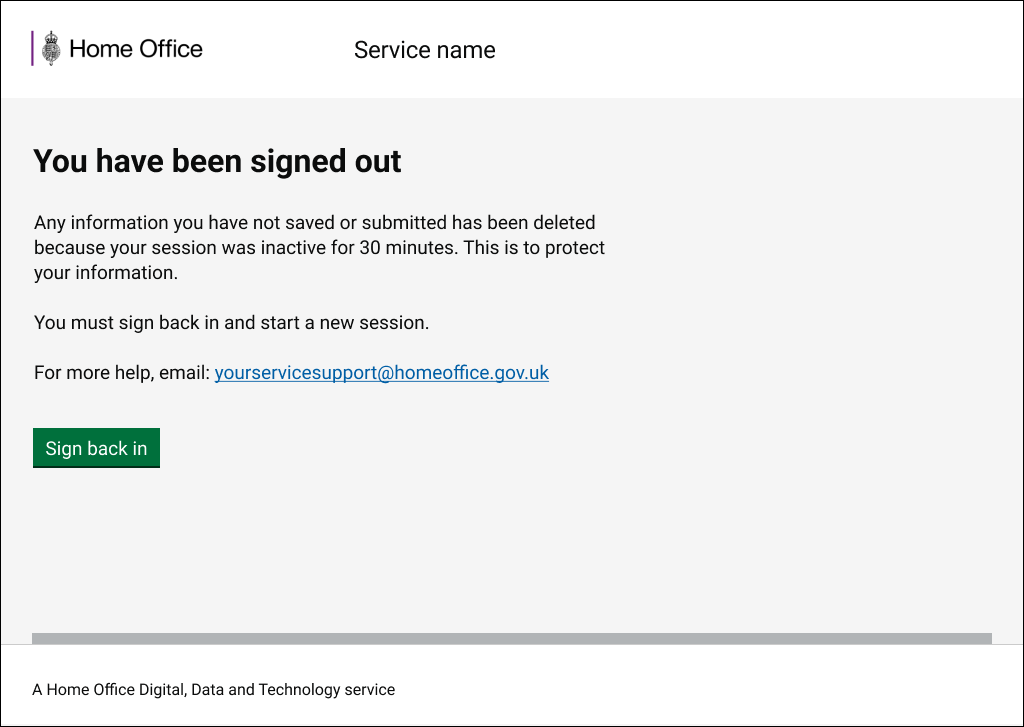Viewport: 1024px width, 727px height.
Task: Click the words "30 minutes" in the paragraph
Action: point(415,247)
